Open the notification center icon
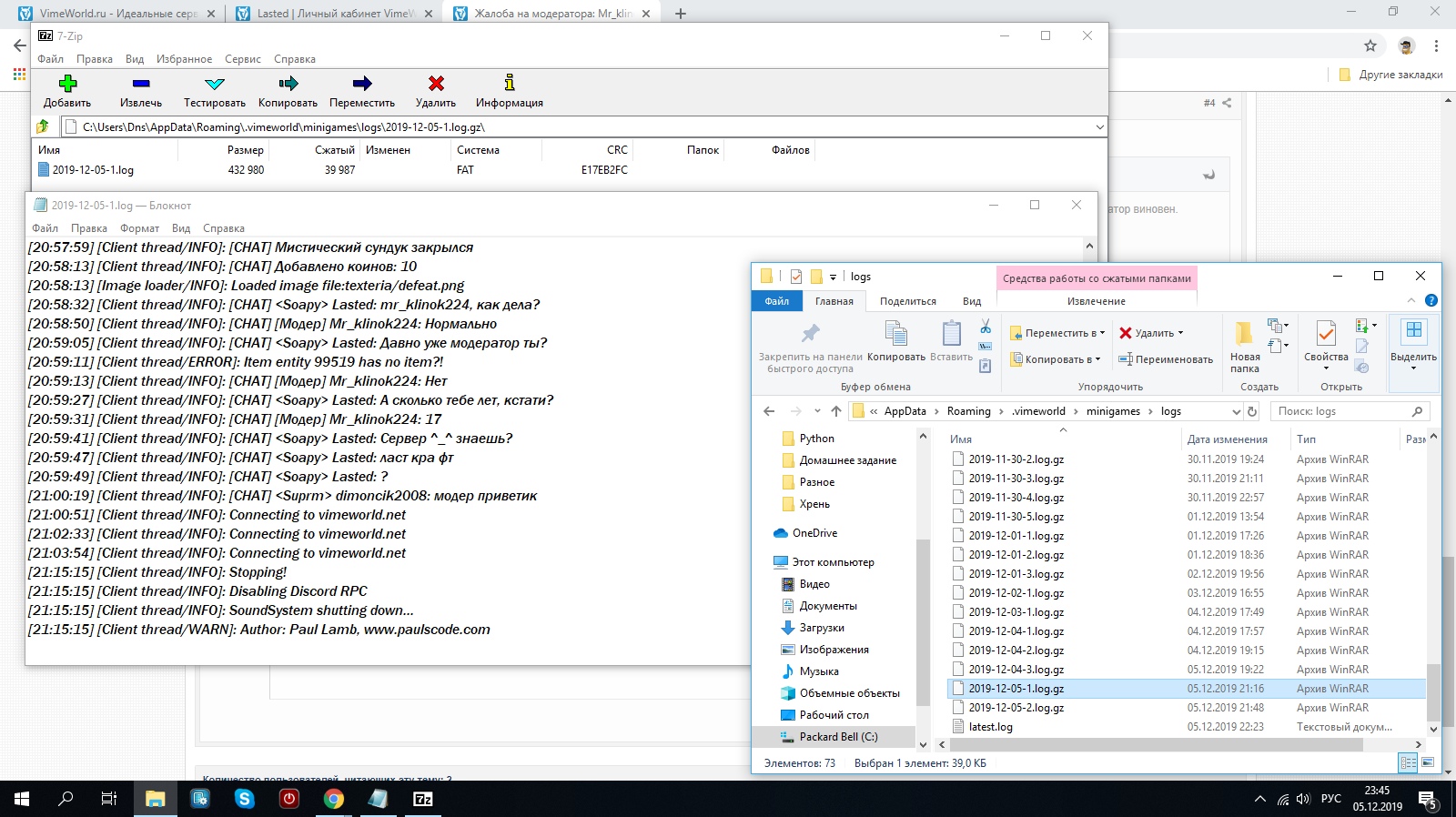The height and width of the screenshot is (817, 1456). click(x=1427, y=800)
